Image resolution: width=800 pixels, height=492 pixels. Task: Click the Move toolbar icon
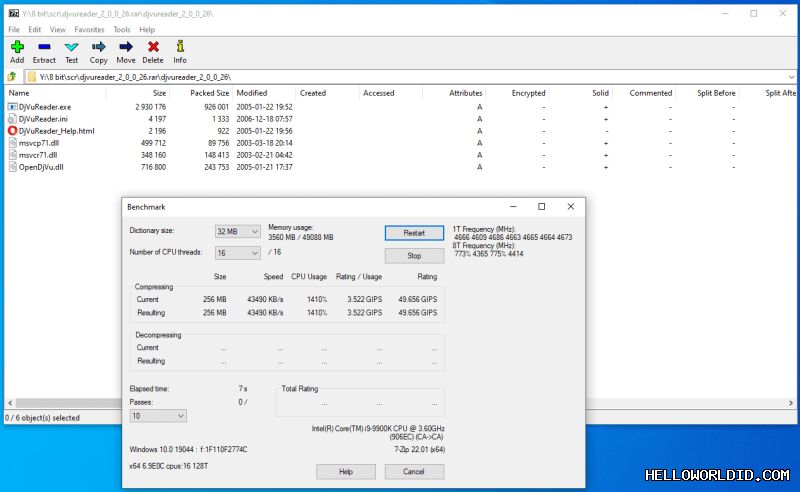coord(126,47)
